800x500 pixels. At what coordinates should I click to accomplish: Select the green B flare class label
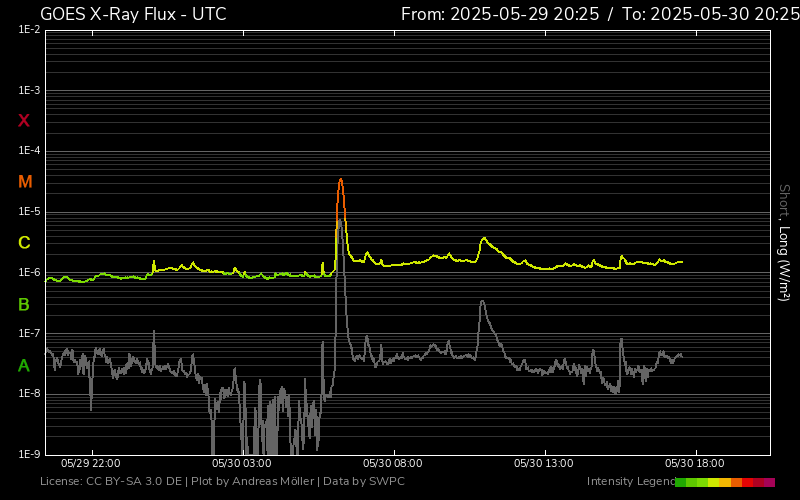(24, 304)
